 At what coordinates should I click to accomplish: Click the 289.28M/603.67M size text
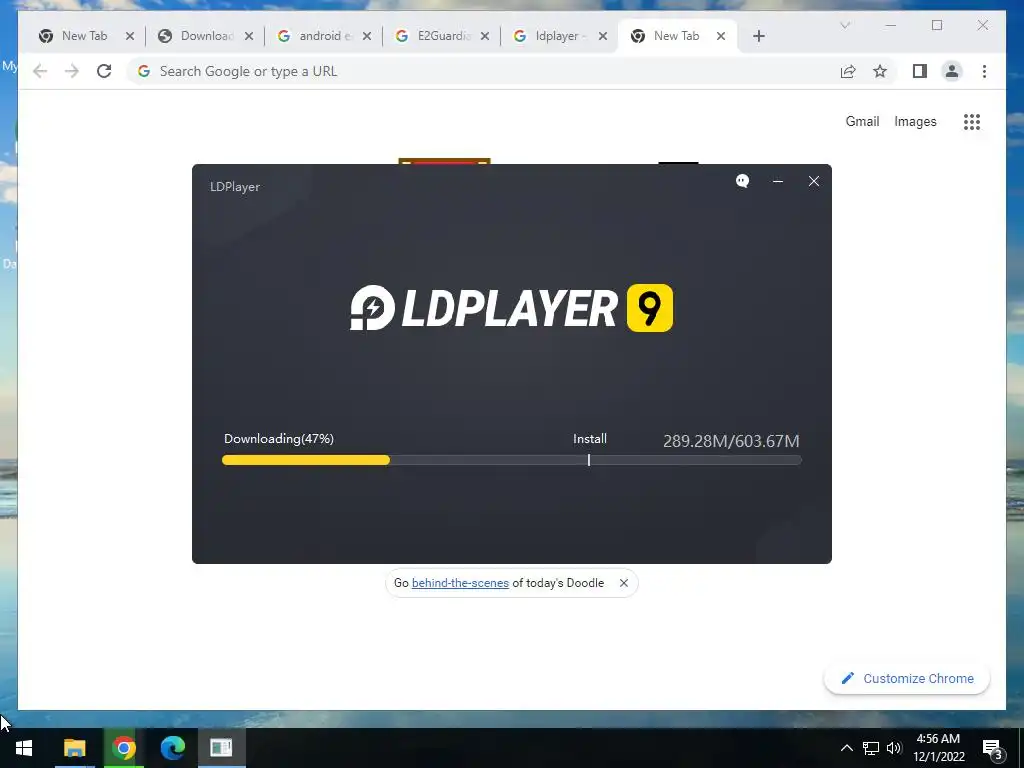point(731,441)
